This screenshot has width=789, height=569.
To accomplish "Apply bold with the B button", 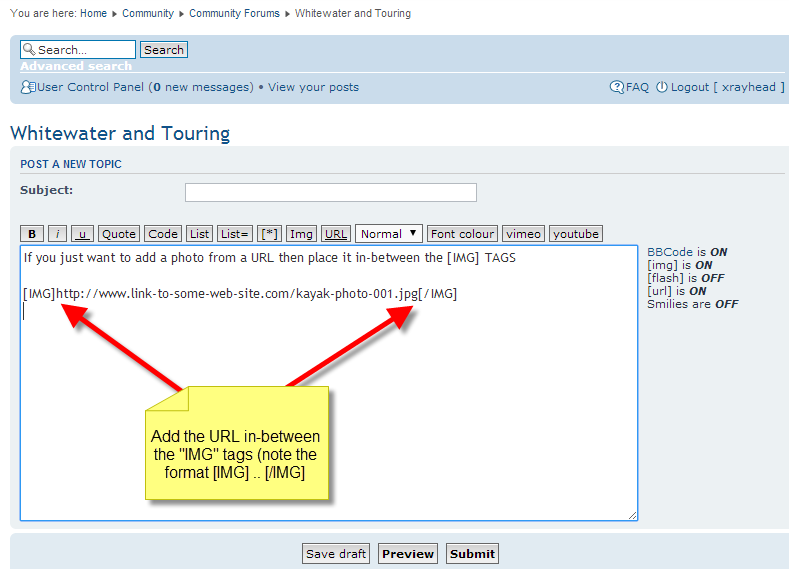I will pos(32,234).
